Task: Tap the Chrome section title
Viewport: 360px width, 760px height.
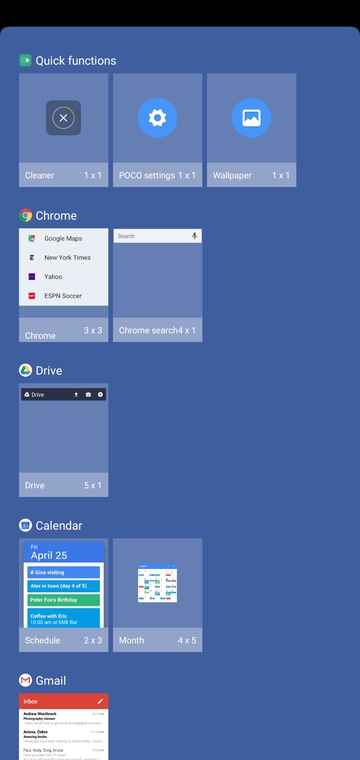Action: pyautogui.click(x=56, y=216)
